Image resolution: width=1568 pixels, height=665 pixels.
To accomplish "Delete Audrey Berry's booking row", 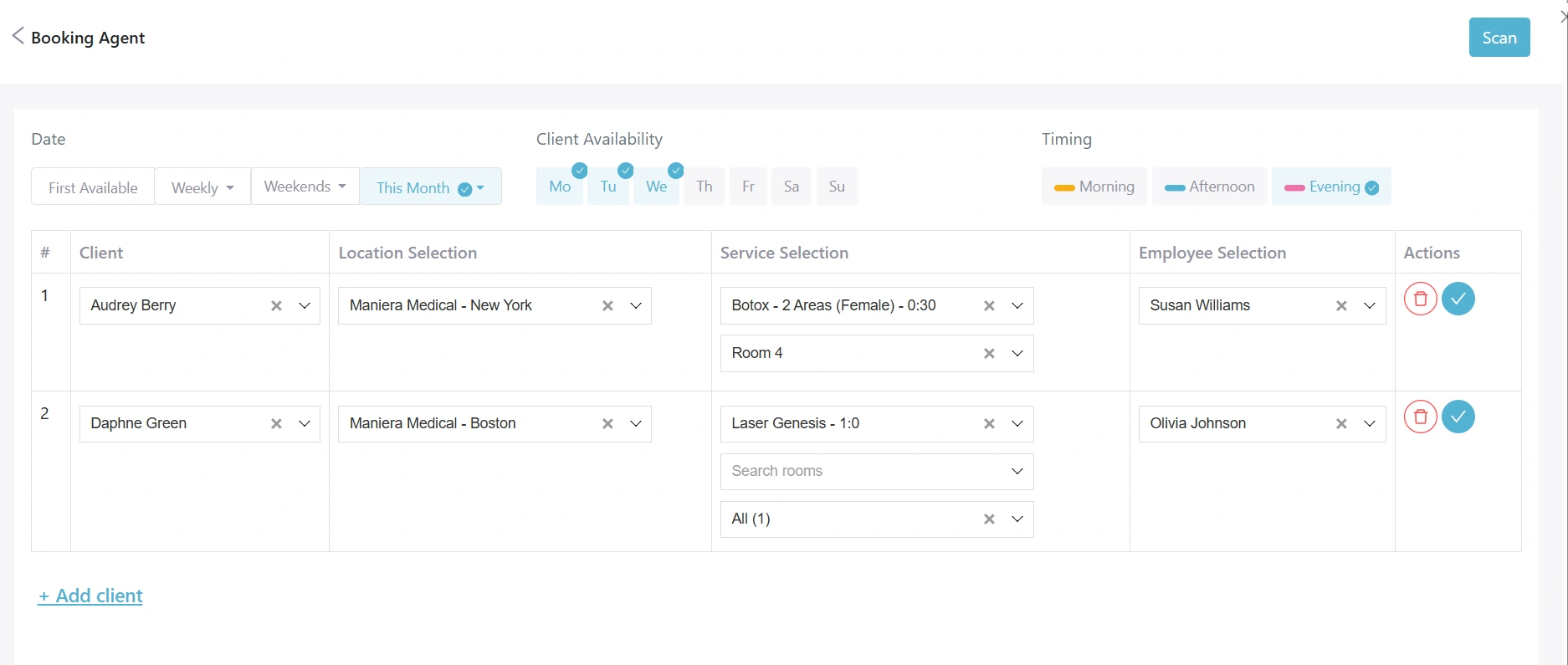I will tap(1420, 299).
